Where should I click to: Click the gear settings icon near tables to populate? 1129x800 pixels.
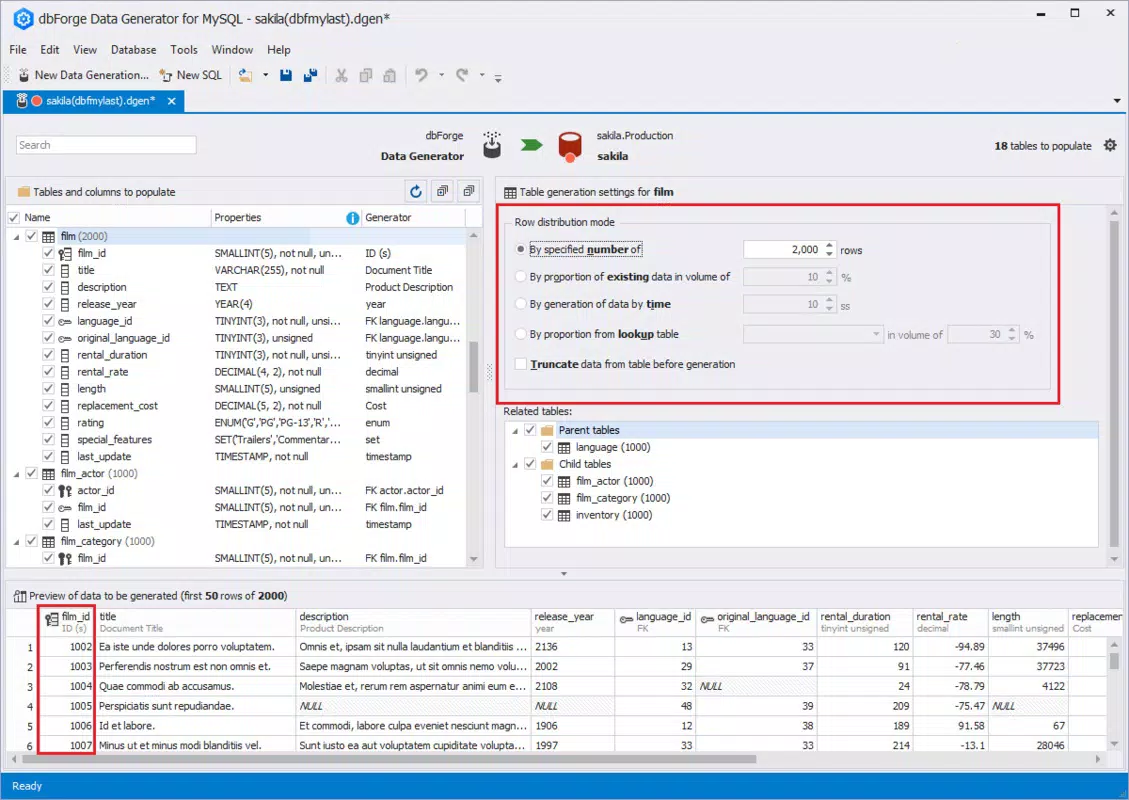pos(1110,145)
